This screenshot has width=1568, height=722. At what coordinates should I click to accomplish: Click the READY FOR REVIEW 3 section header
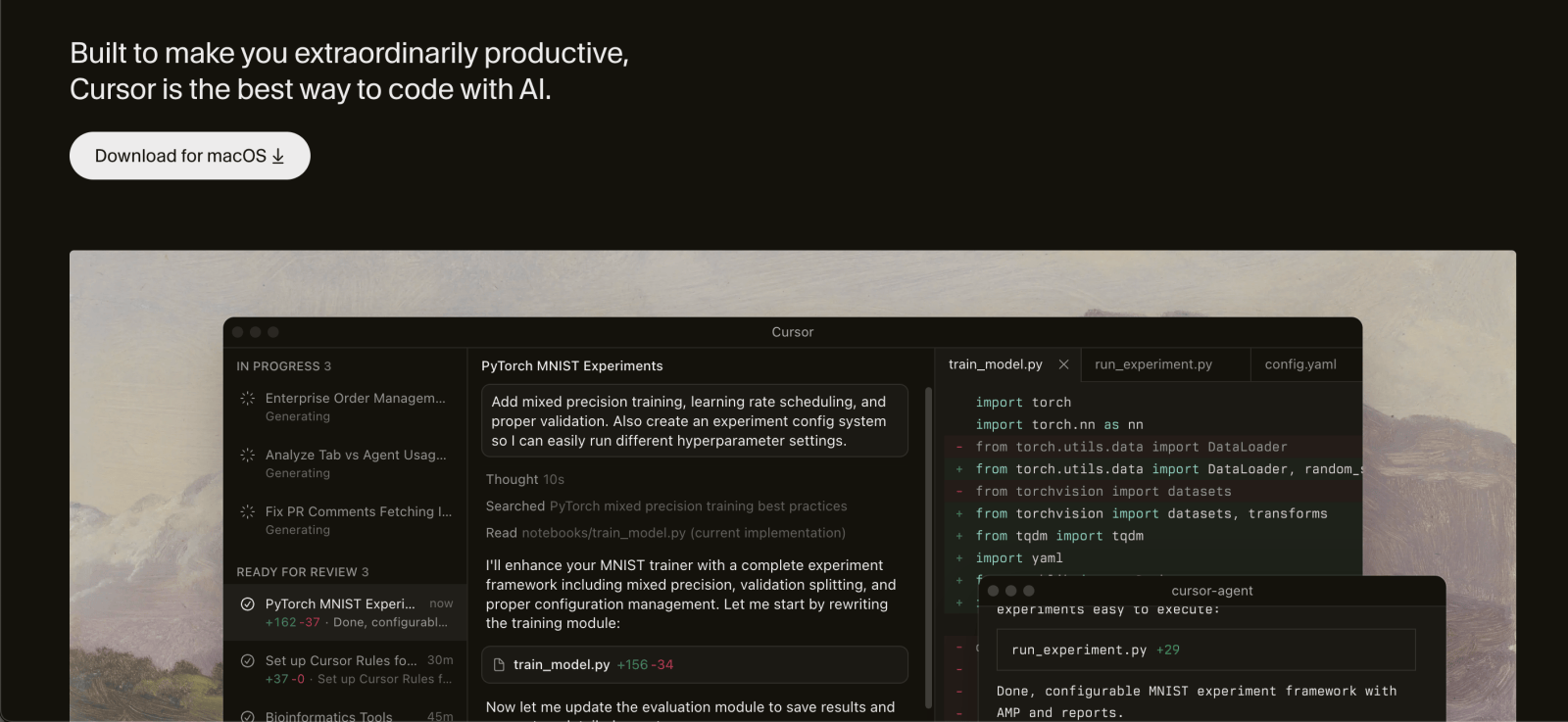(303, 572)
